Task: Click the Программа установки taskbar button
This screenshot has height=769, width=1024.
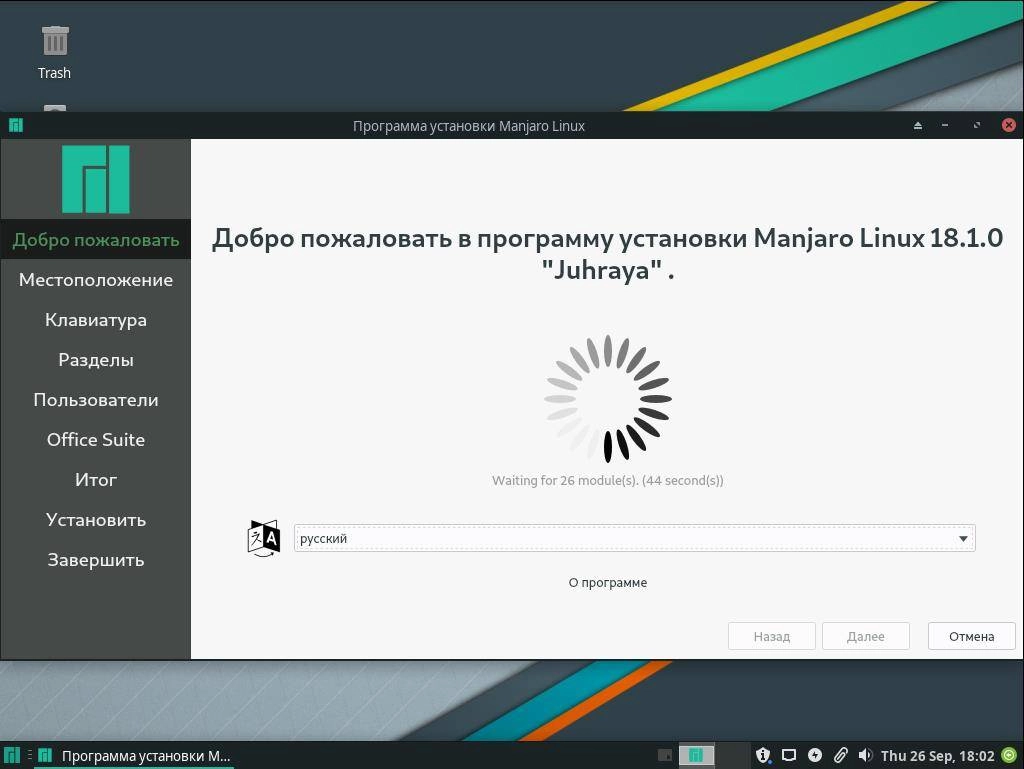Action: click(x=135, y=755)
